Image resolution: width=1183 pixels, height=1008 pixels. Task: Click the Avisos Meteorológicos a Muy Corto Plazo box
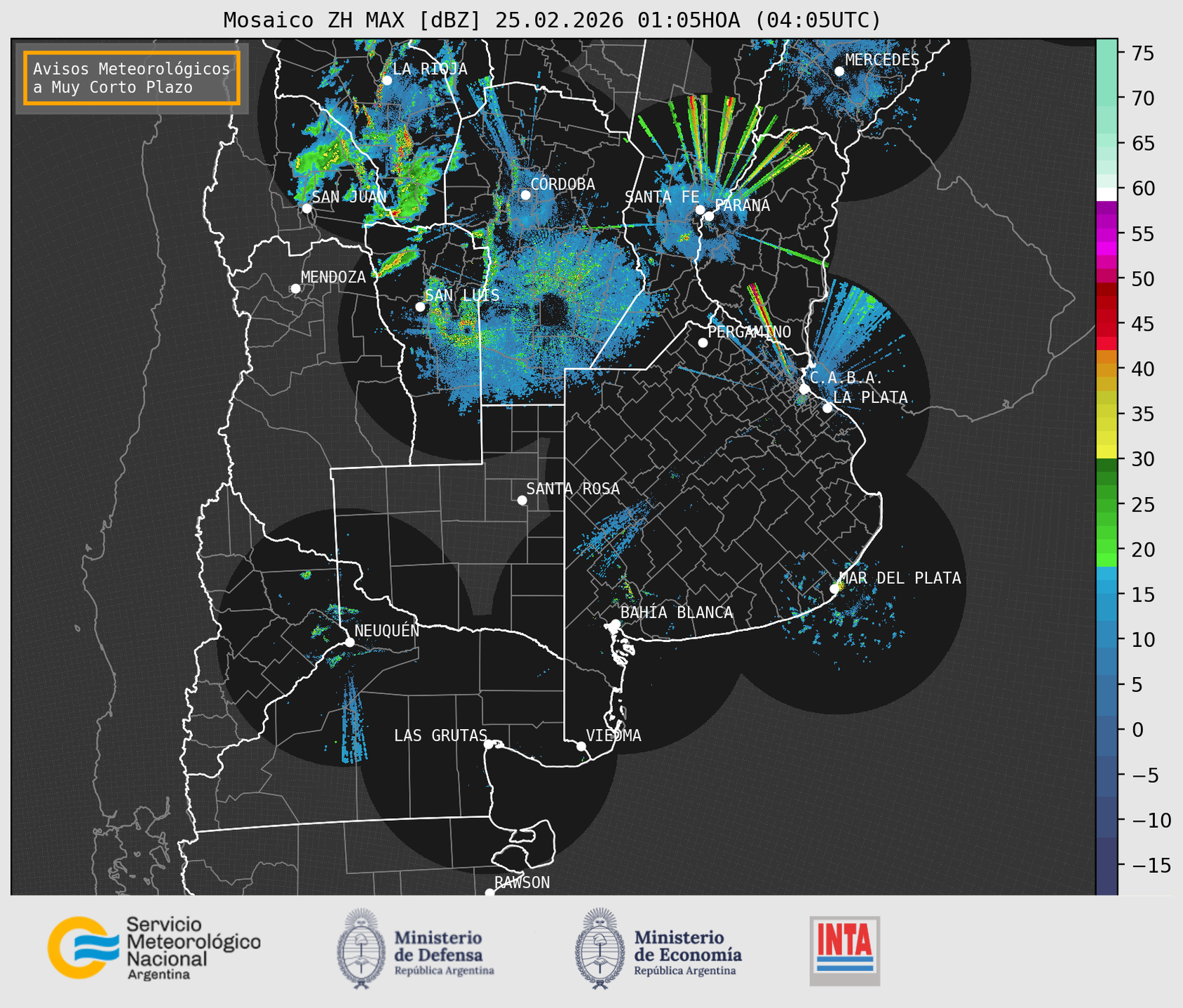(x=132, y=78)
